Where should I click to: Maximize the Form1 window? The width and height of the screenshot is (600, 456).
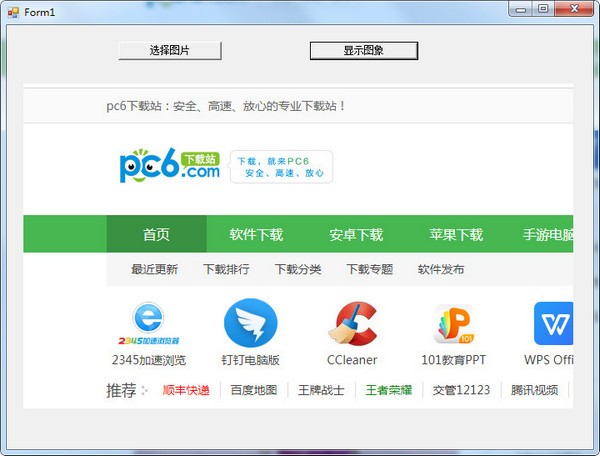pos(543,9)
